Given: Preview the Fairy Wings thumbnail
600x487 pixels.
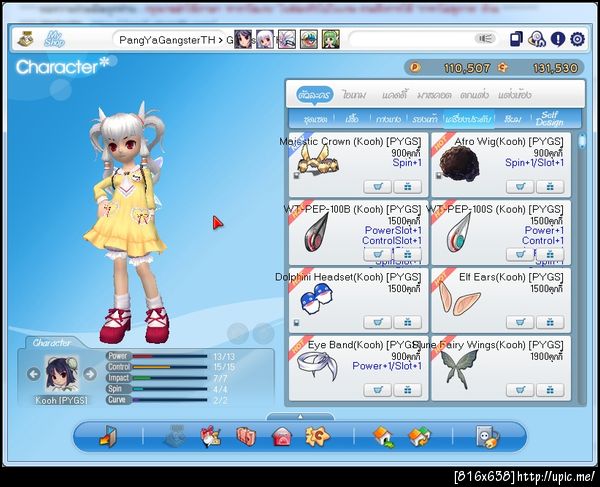Looking at the screenshot, I should coord(459,368).
